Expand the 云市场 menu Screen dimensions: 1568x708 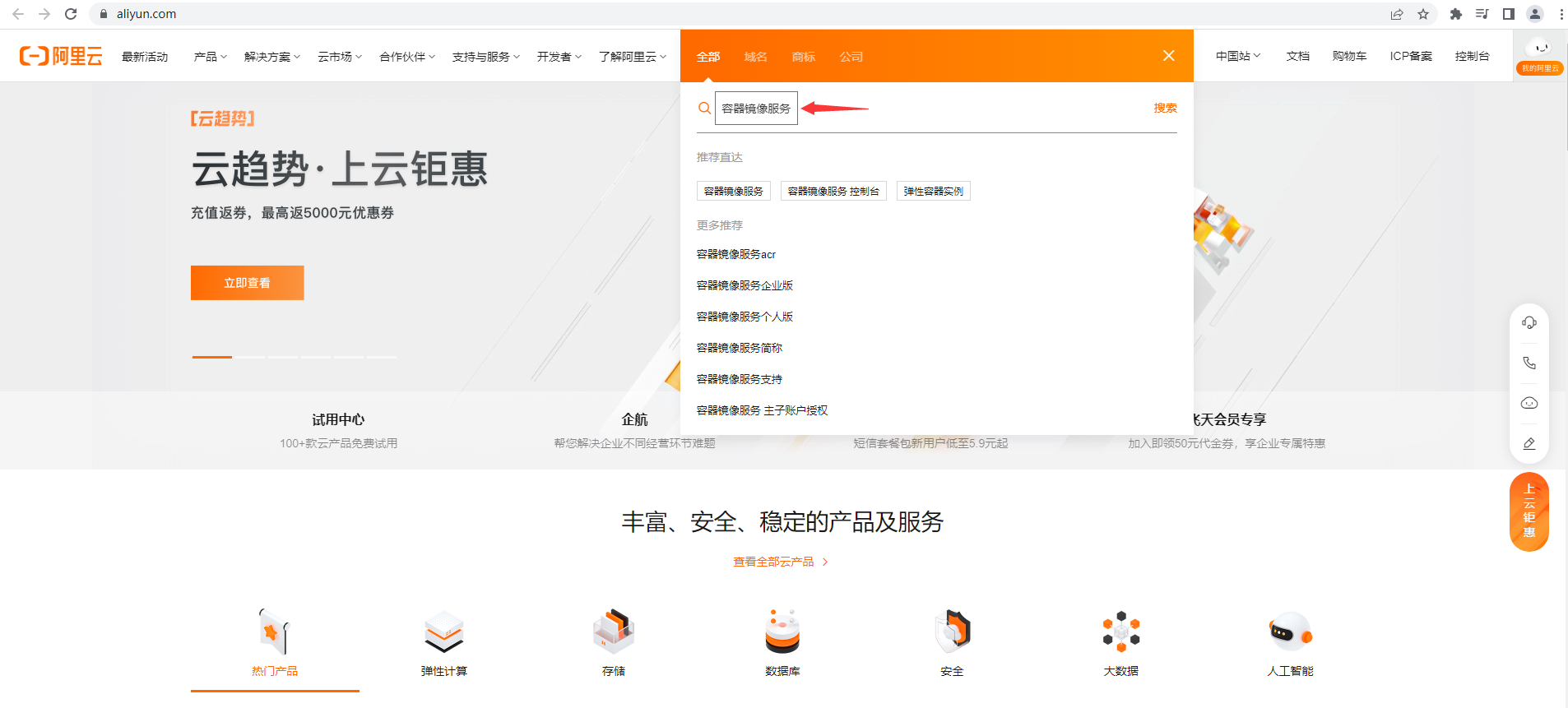(x=340, y=56)
